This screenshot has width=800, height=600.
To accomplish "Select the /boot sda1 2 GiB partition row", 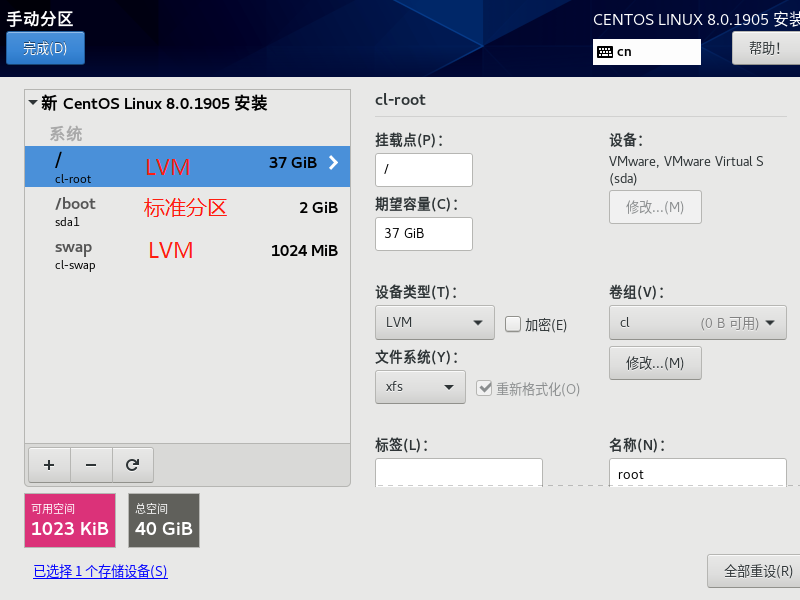I will coord(187,210).
